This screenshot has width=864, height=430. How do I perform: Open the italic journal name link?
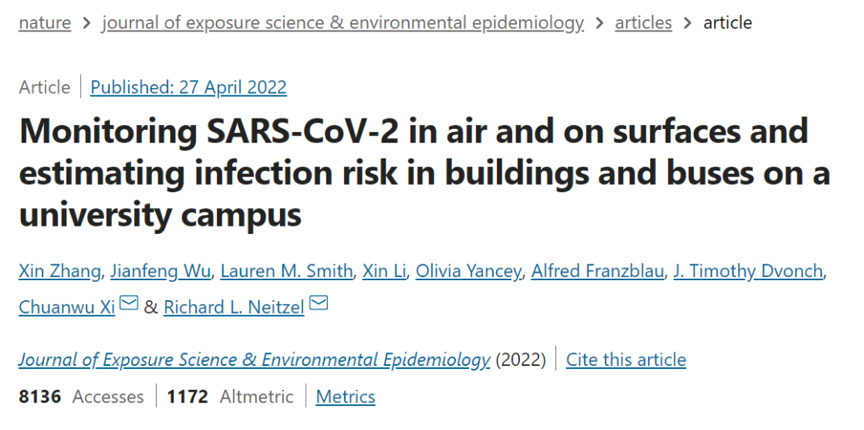click(x=254, y=360)
